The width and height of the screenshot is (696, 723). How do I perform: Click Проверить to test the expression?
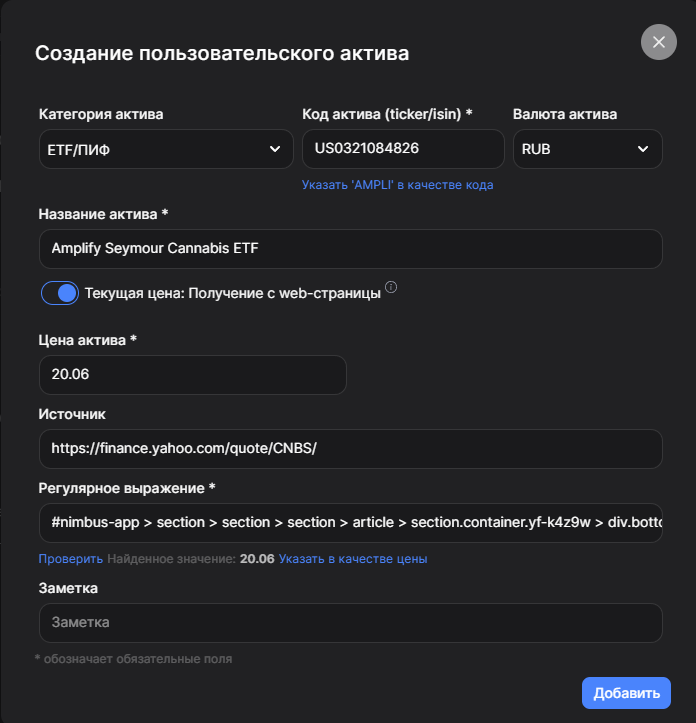(71, 559)
